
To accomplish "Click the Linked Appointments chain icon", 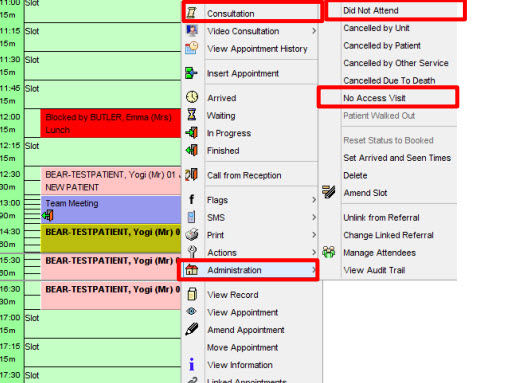I will 192,380.
